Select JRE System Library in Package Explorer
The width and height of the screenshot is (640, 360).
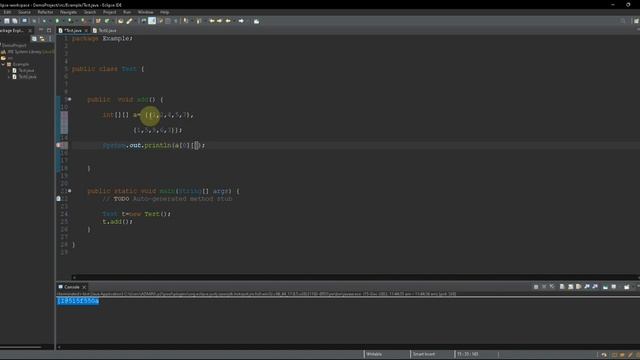(x=27, y=52)
